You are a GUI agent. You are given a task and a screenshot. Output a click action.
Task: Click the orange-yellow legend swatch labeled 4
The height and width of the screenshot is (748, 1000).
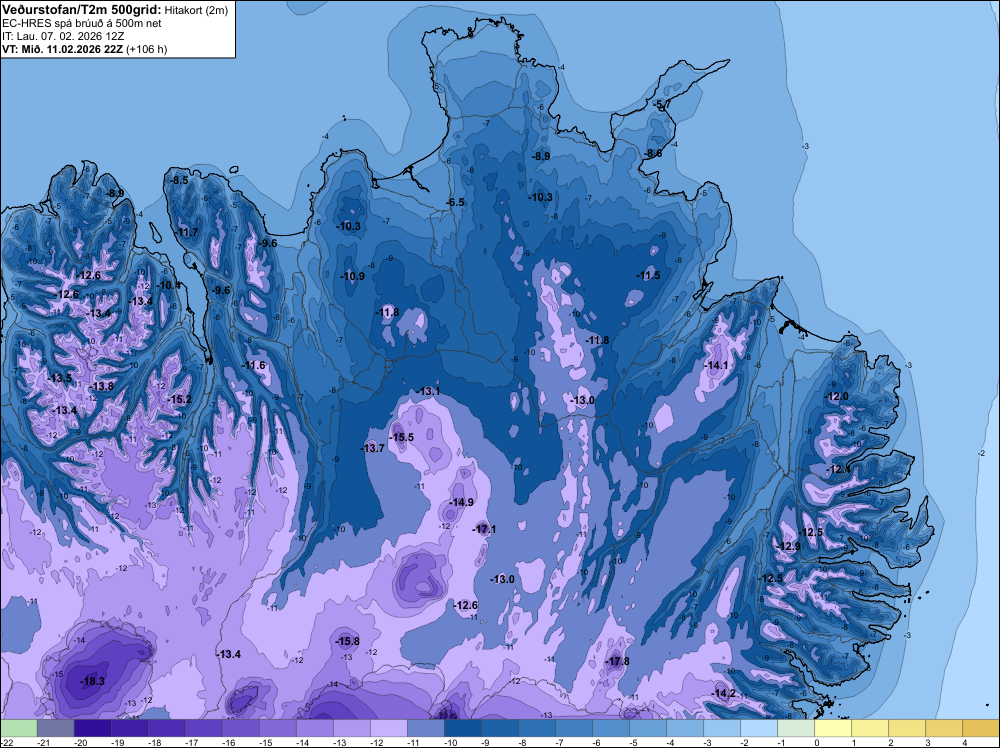coord(981,728)
